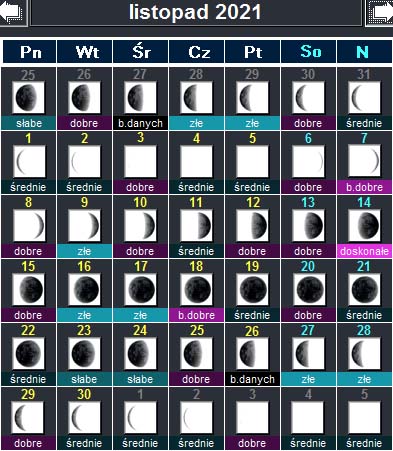Select the 'b.dobre' rating under November 18
Viewport: 393px width, 451px height.
point(196,315)
